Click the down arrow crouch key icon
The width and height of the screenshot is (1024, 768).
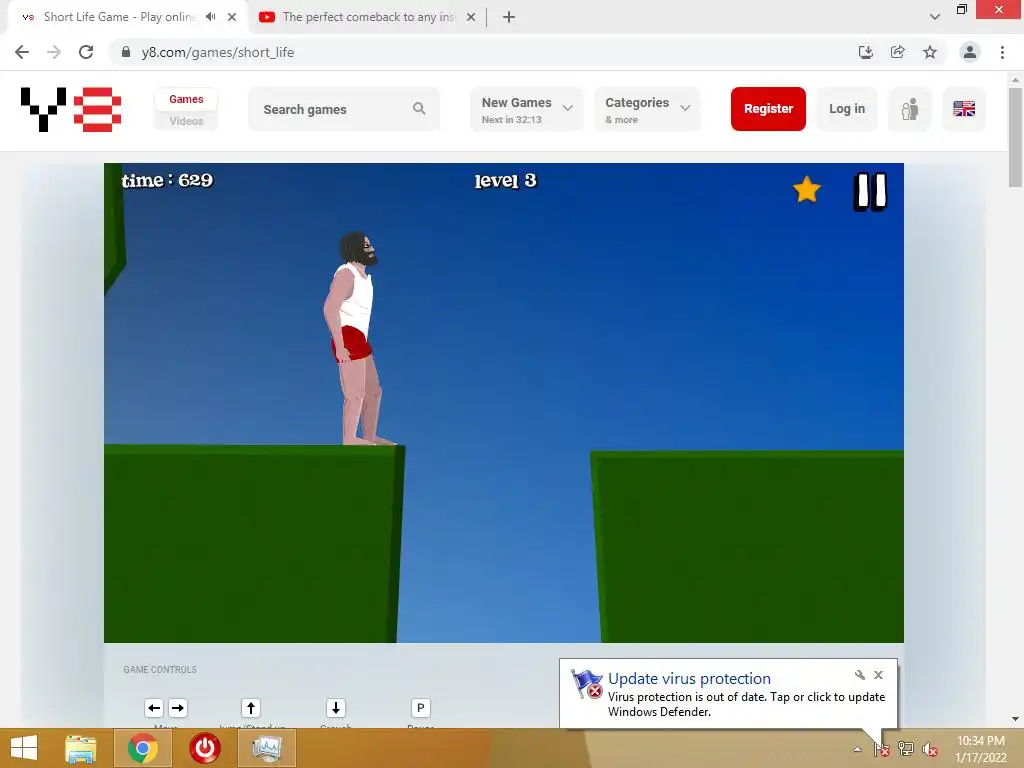tap(336, 708)
